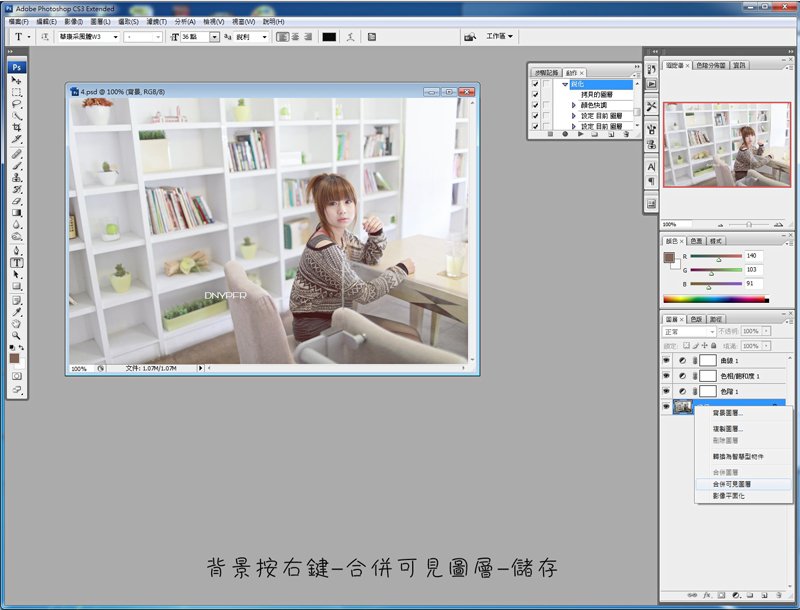
Task: Switch to the 色版 channels tab
Action: click(696, 319)
